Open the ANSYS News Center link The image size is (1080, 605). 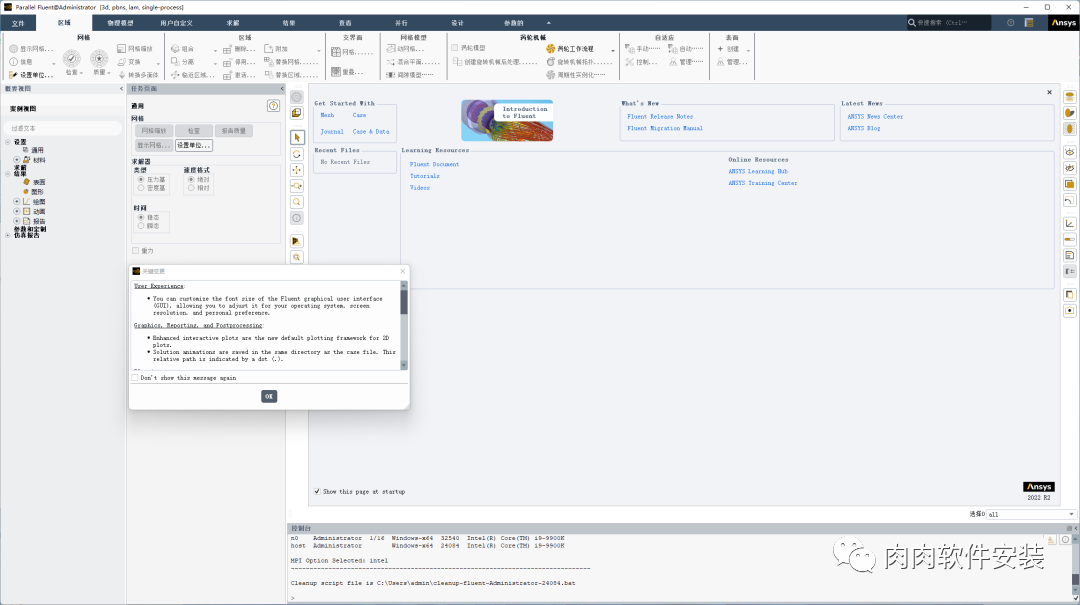pyautogui.click(x=875, y=116)
